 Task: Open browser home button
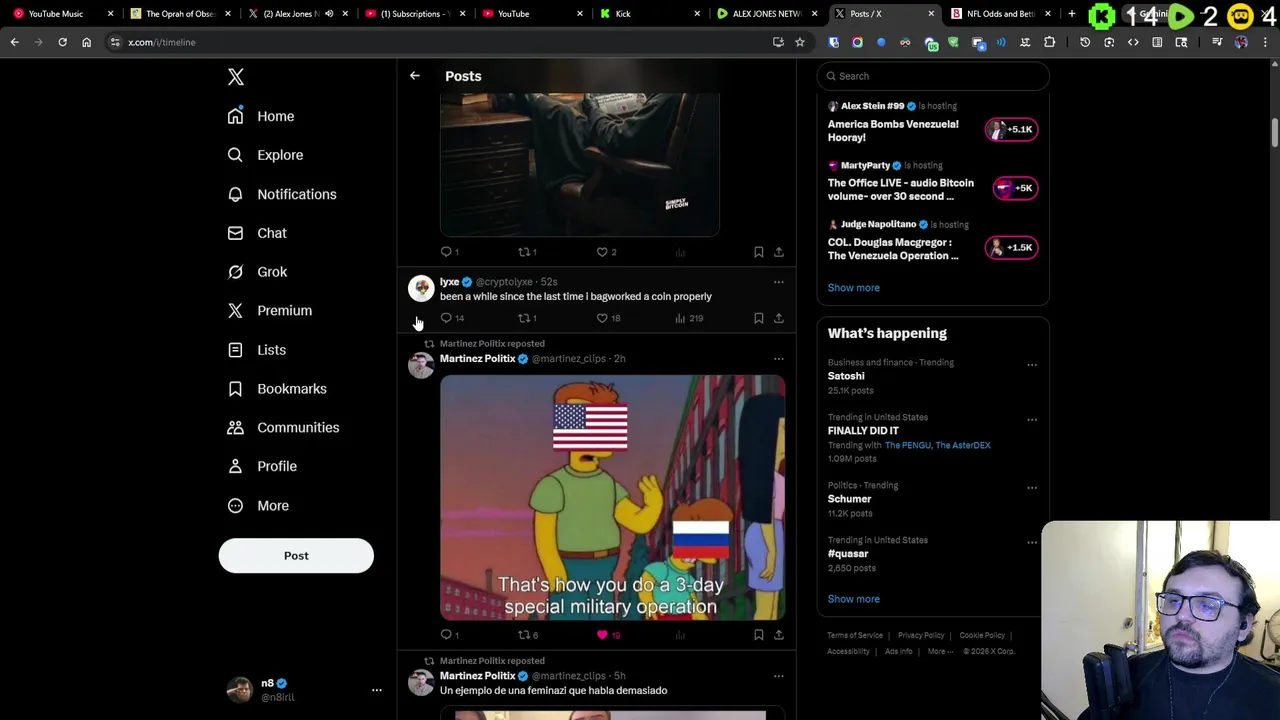point(86,42)
